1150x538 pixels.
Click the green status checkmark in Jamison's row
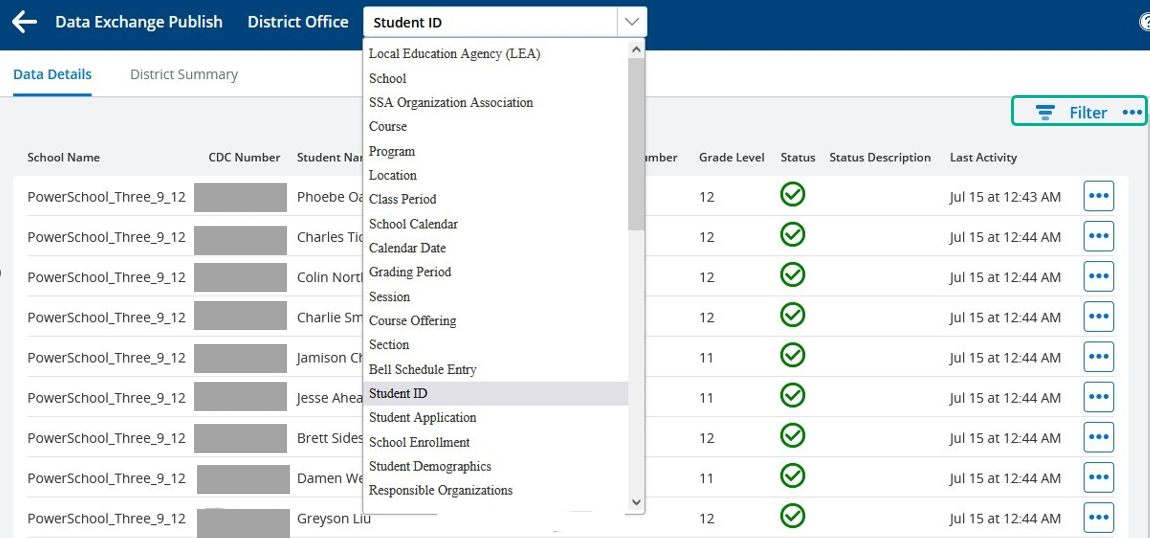coord(792,356)
